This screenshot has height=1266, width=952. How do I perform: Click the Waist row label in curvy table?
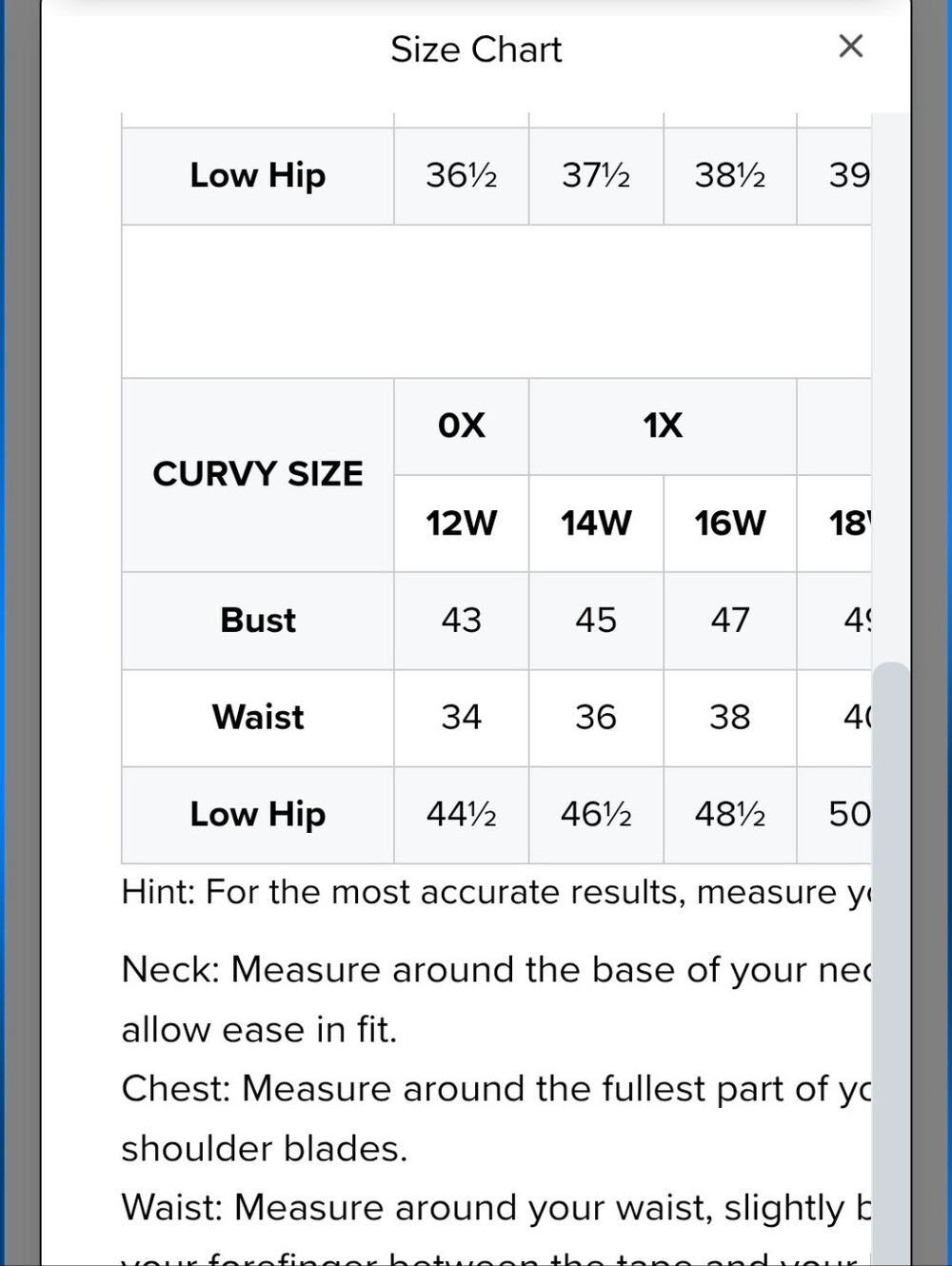(258, 718)
